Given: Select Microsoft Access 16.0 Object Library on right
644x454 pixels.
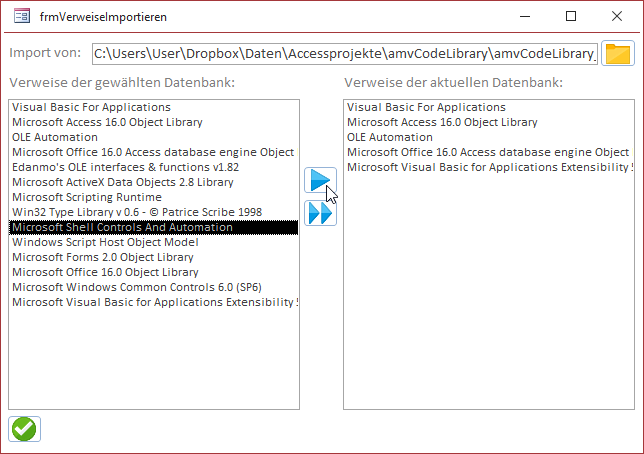Looking at the screenshot, I should click(442, 122).
